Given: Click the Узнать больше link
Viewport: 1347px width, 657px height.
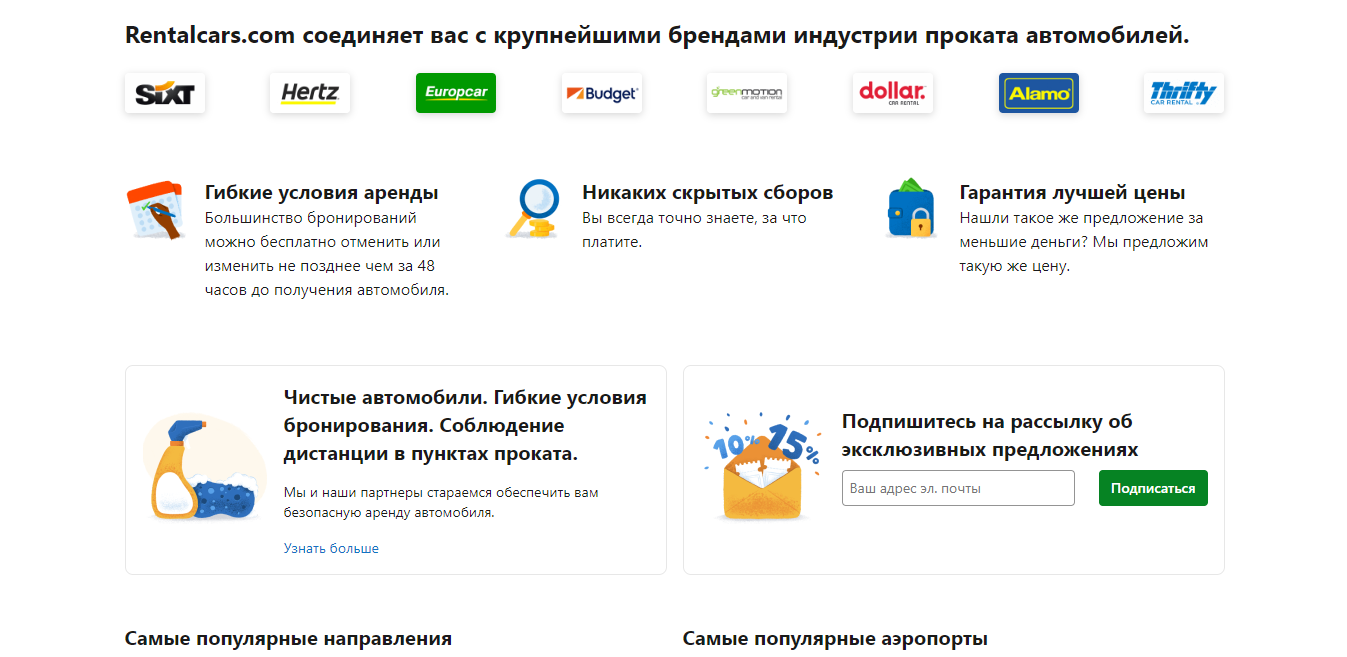Looking at the screenshot, I should point(331,548).
